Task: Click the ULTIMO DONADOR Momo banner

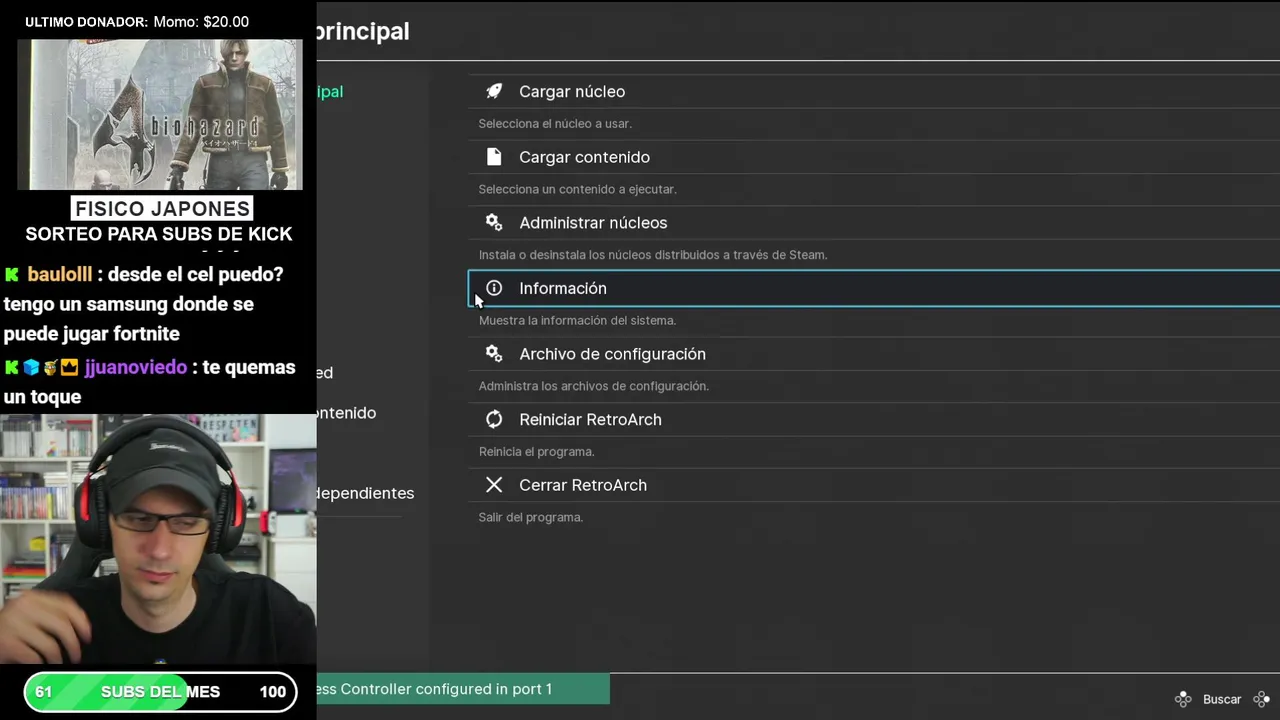Action: tap(137, 22)
